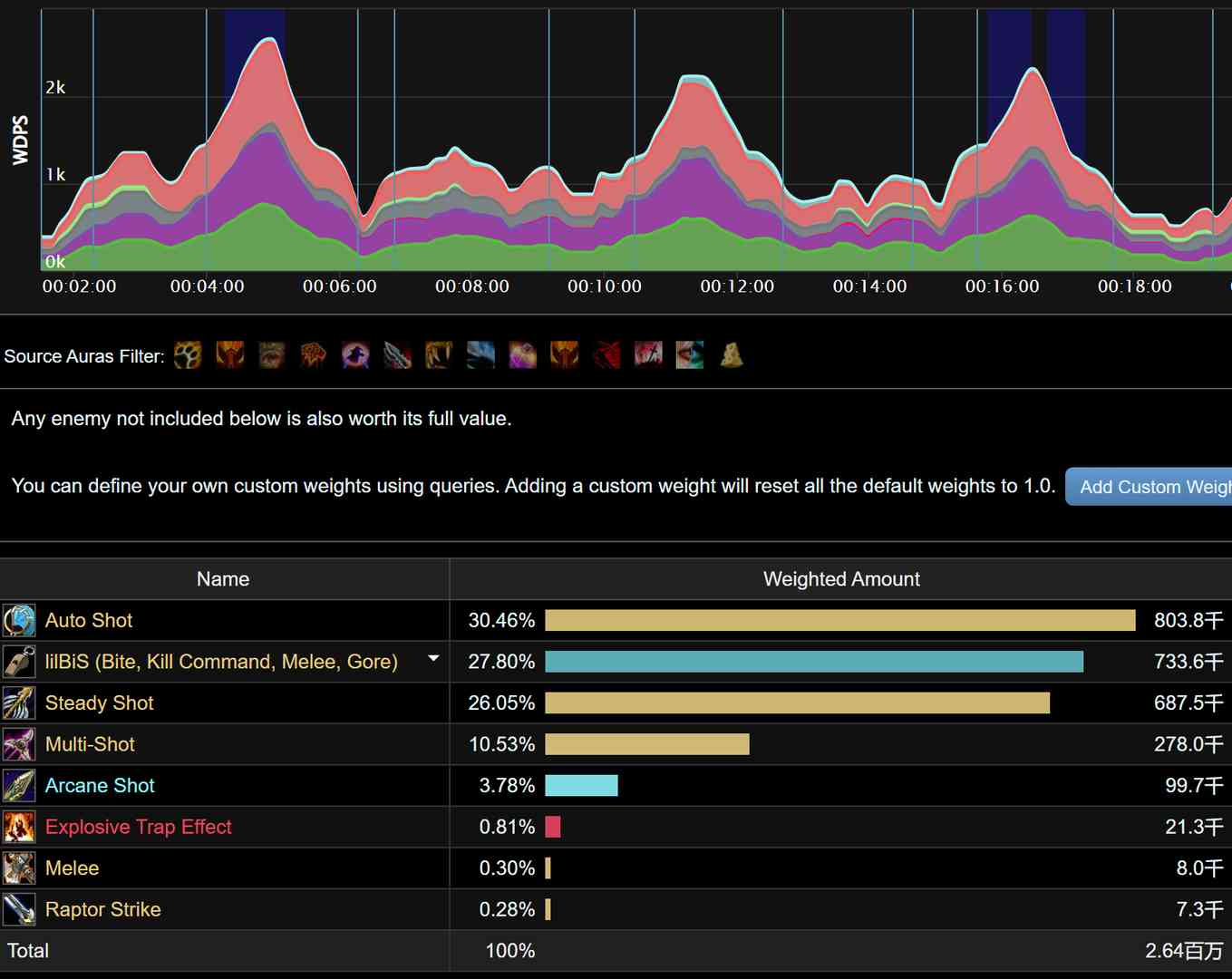Open the Steady Shot link
The height and width of the screenshot is (979, 1232).
[x=100, y=703]
